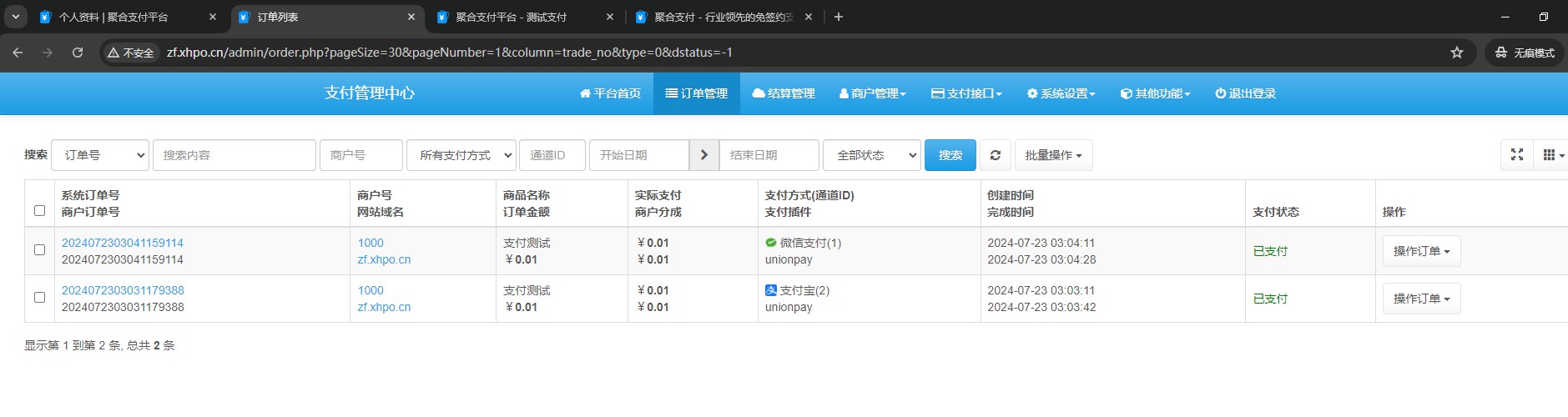Open the 全部状态 status dropdown
The height and width of the screenshot is (417, 1568).
(871, 155)
